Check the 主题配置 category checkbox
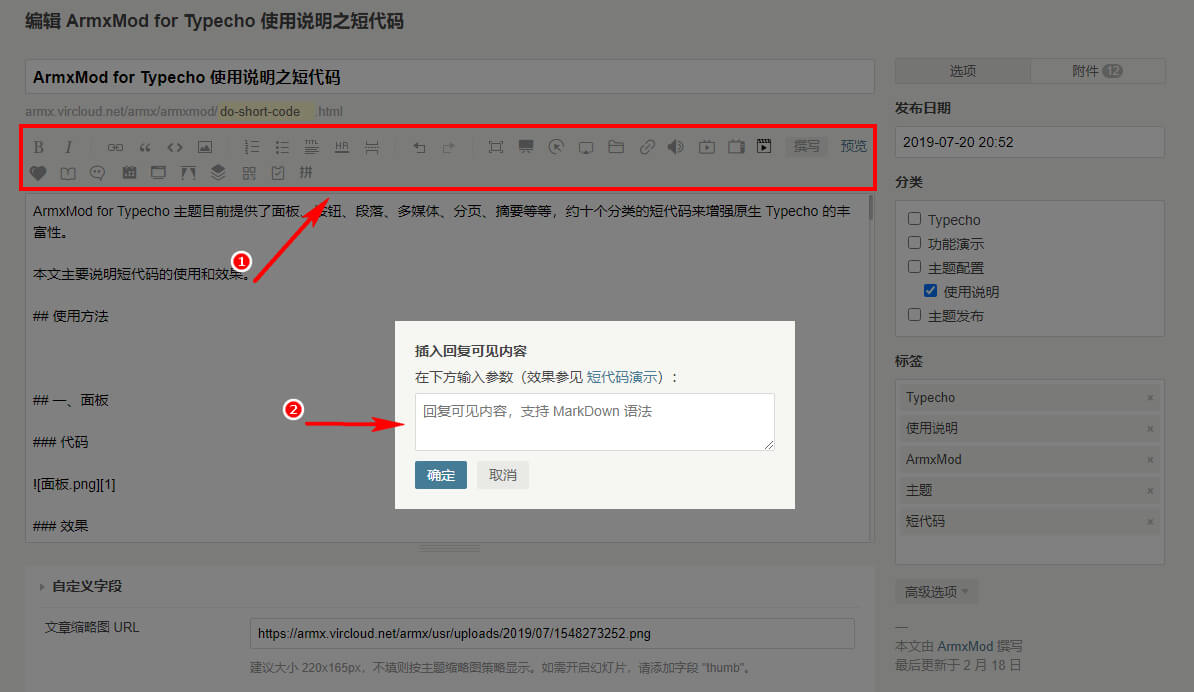 click(915, 266)
